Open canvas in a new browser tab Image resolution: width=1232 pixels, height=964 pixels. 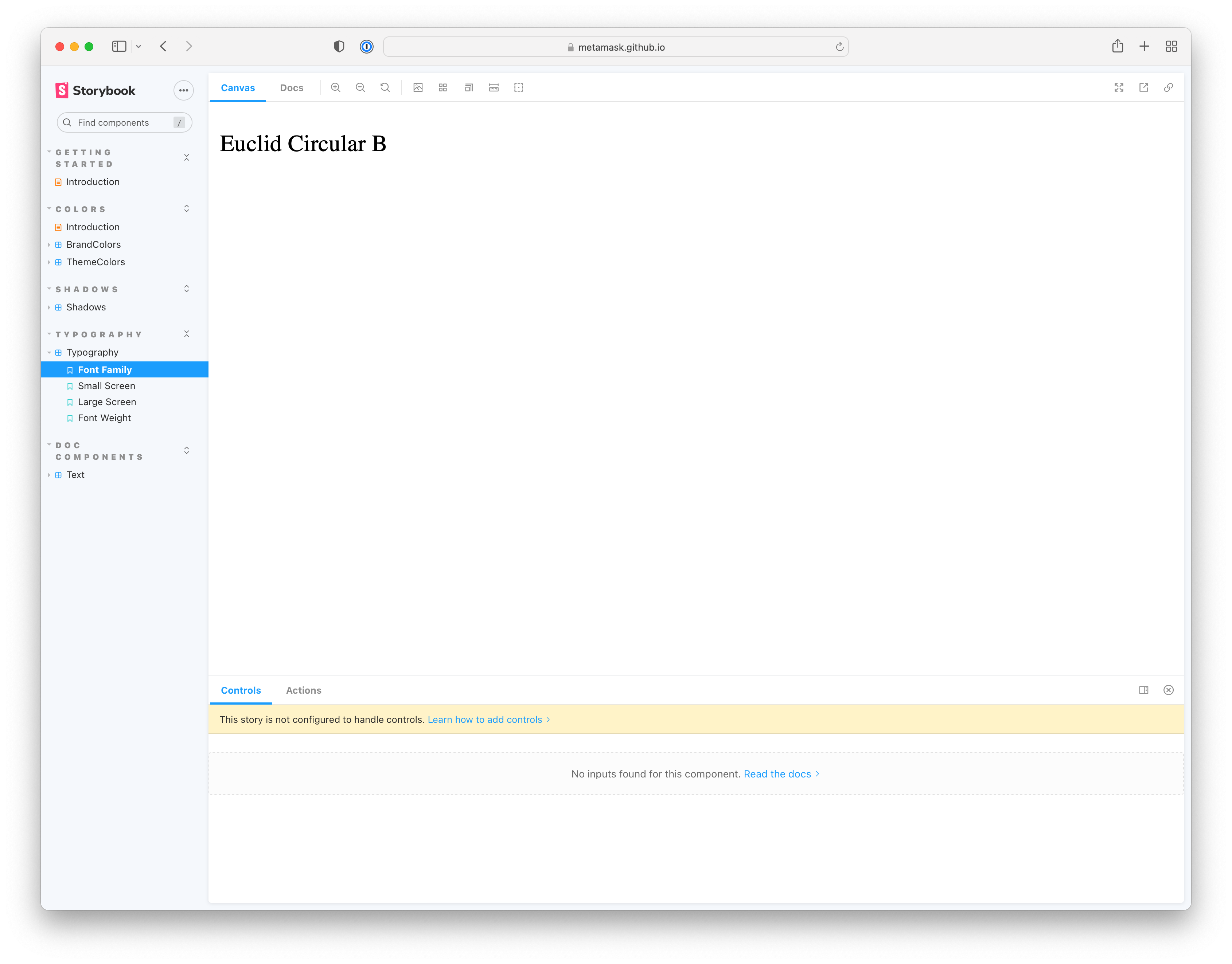click(1144, 87)
